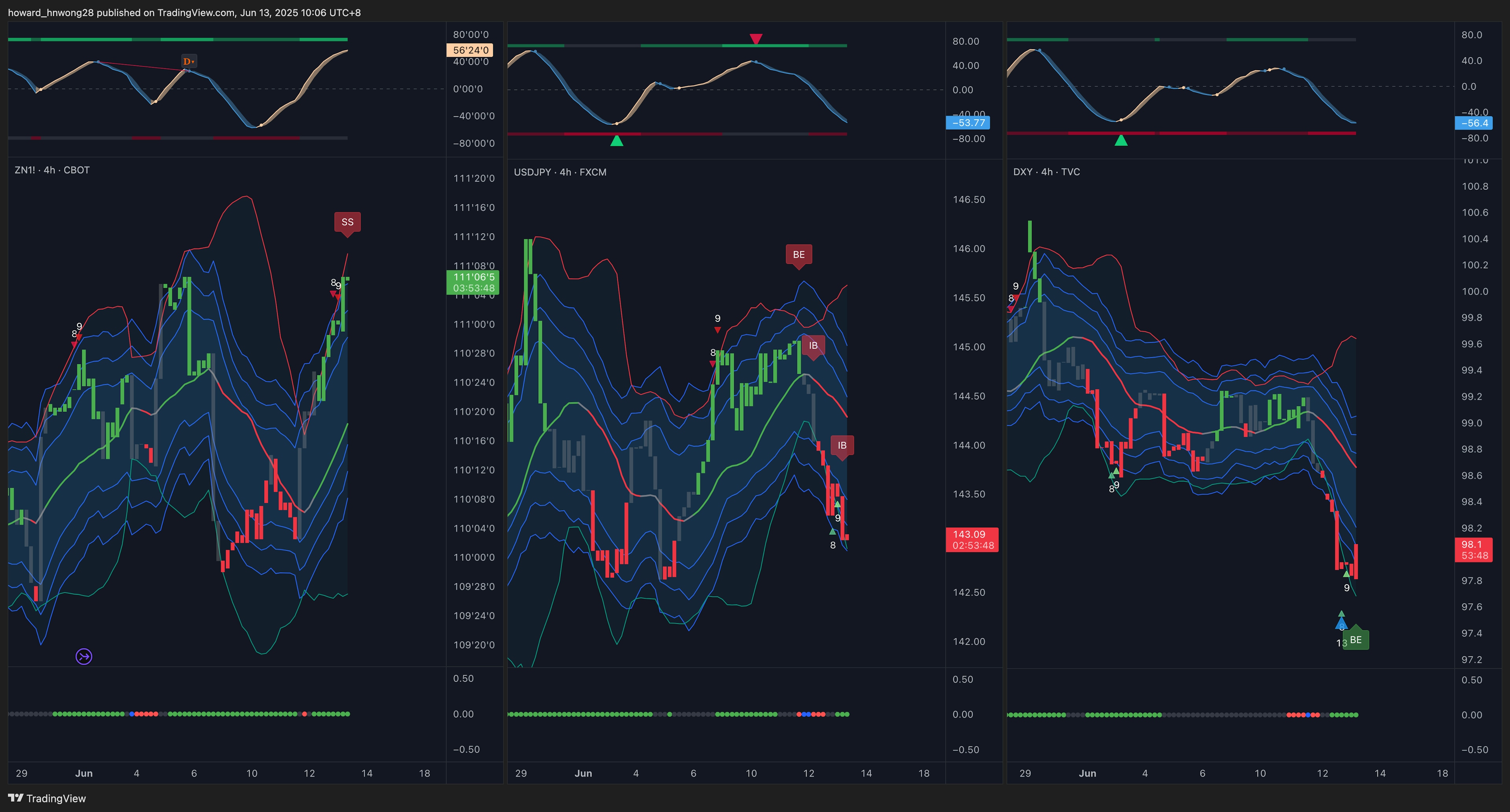Click the purple circular arrow icon in ZN1! chart
The height and width of the screenshot is (812, 1510).
[x=84, y=656]
